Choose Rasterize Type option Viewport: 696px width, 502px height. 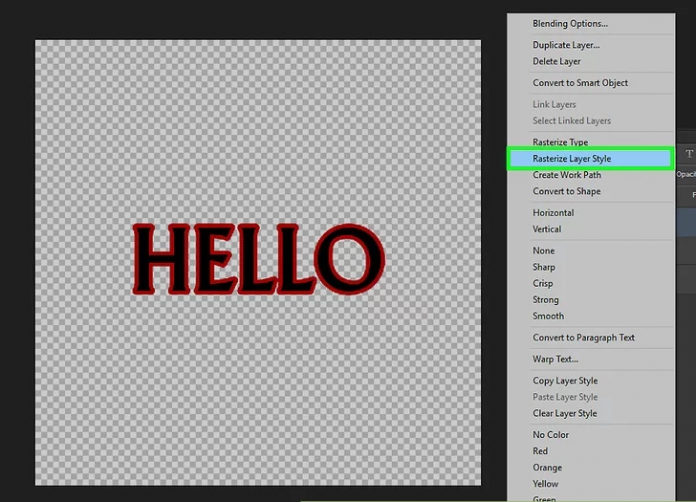tap(560, 142)
